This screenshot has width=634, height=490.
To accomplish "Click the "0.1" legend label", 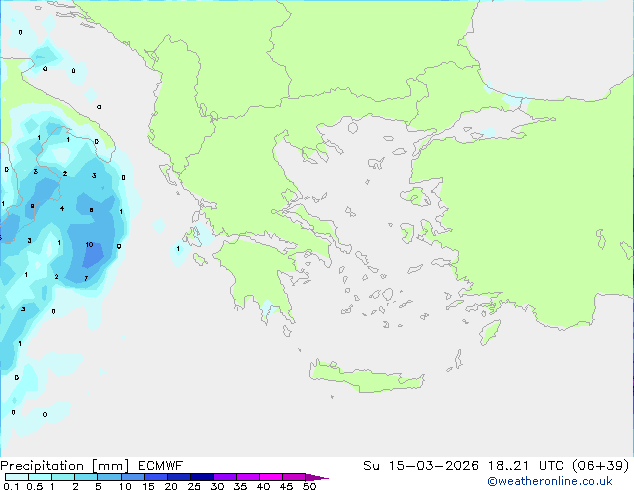I will tap(11, 486).
